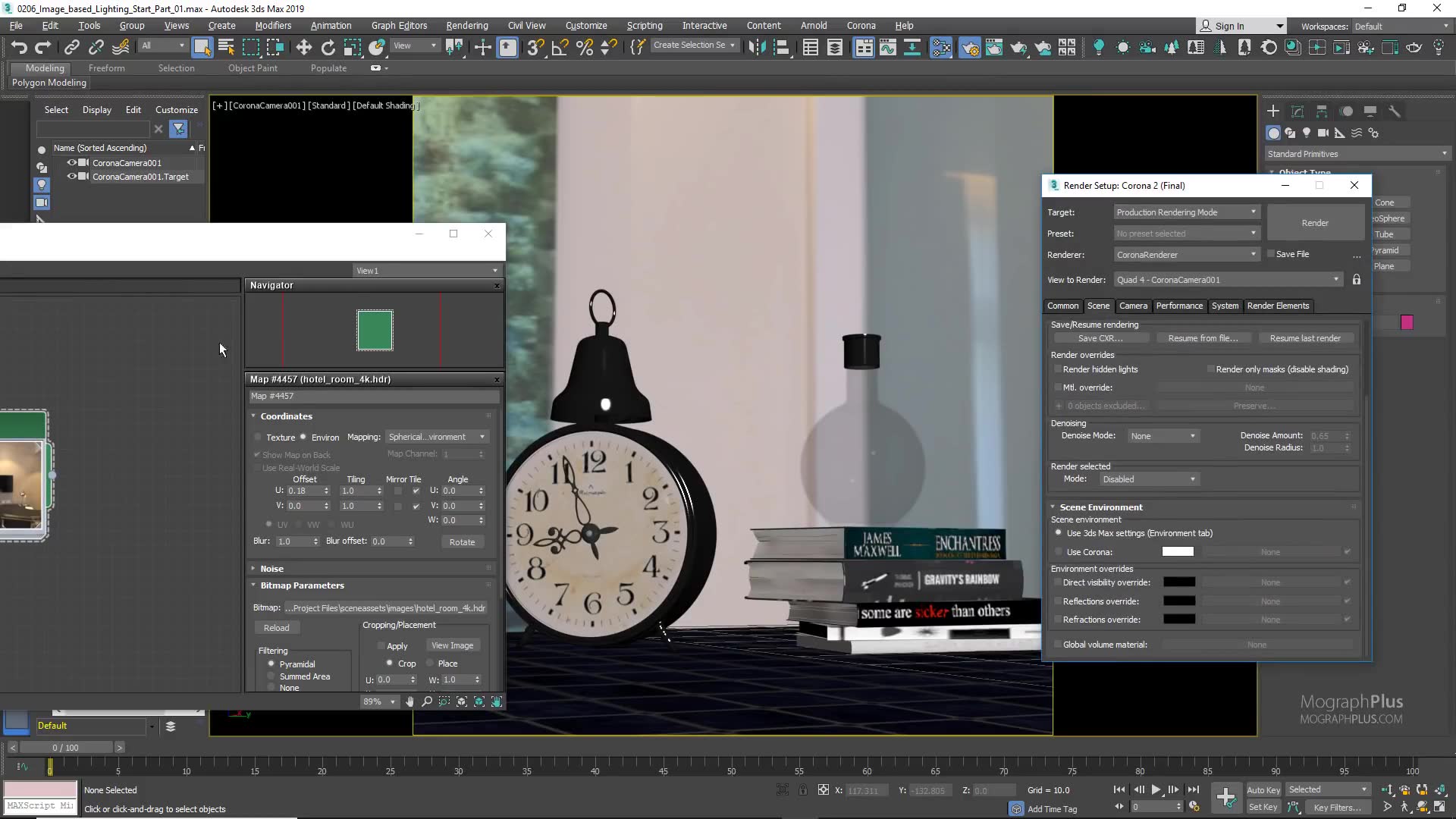Toggle visibility eye of CoronaCamera001
1456x819 pixels.
pos(72,162)
